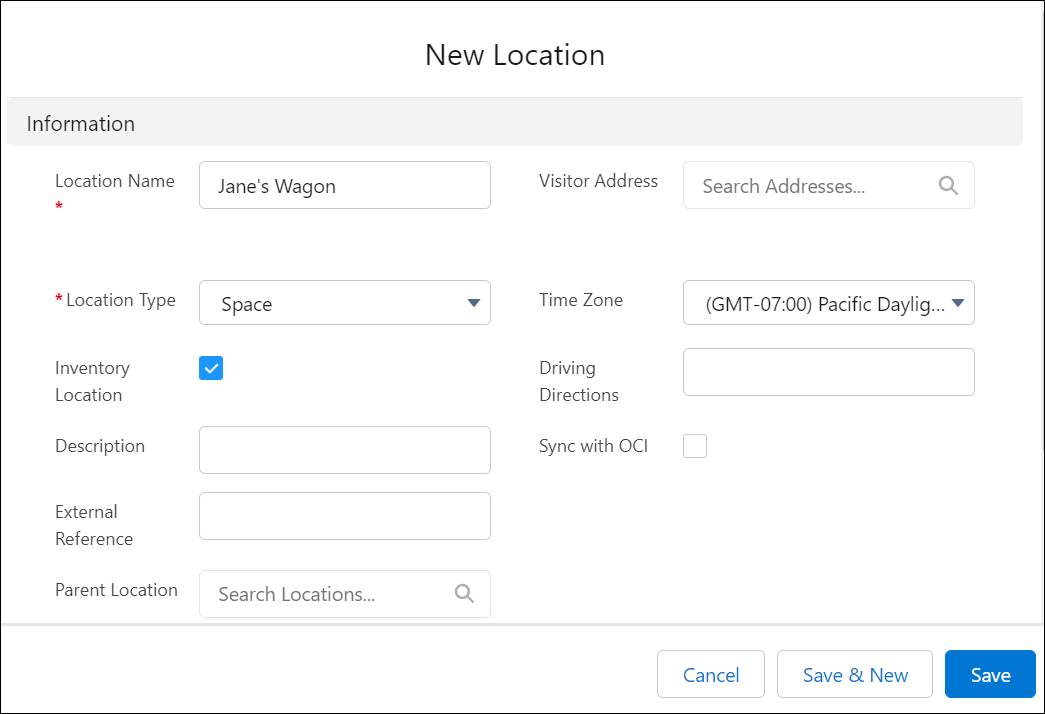This screenshot has height=714, width=1045.
Task: Click the Information section header
Action: pos(515,123)
